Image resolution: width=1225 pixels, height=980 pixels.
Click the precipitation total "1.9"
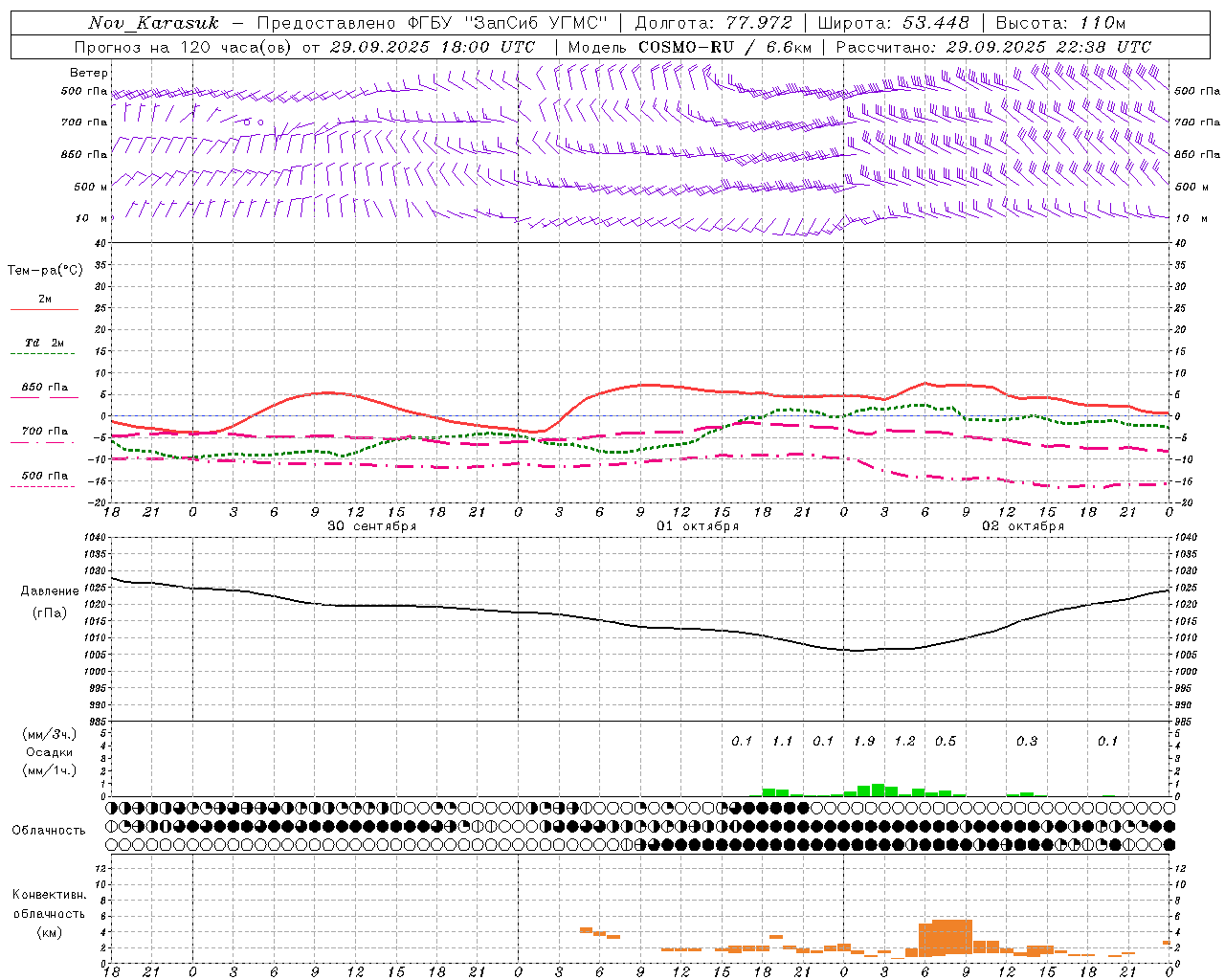pyautogui.click(x=864, y=742)
